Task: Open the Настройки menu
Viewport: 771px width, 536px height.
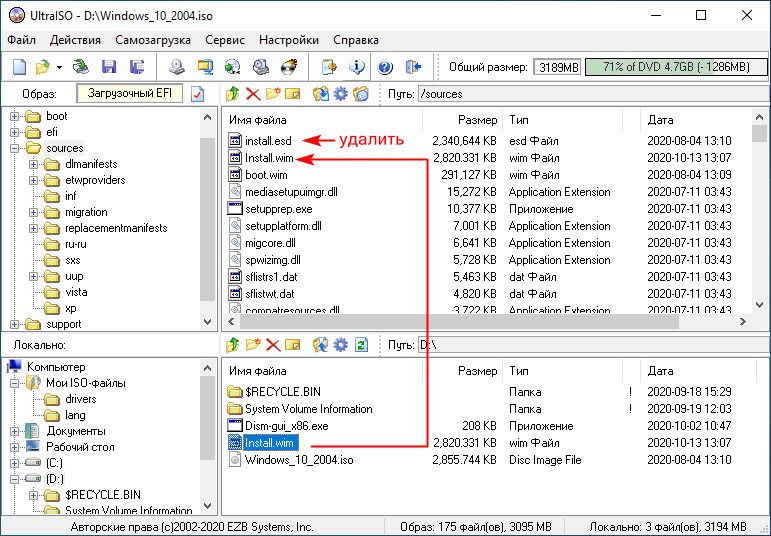Action: pyautogui.click(x=289, y=40)
